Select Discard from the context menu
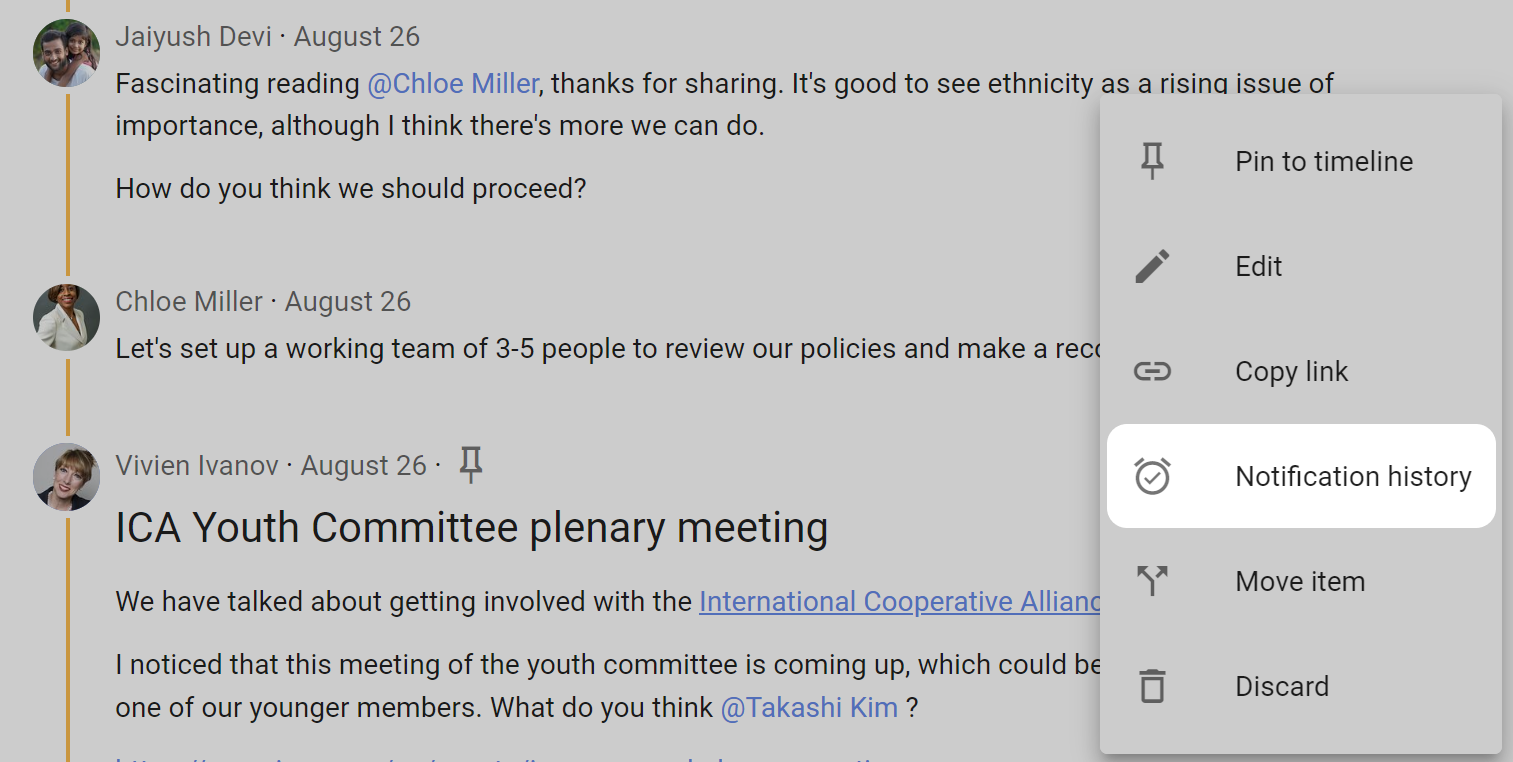This screenshot has height=762, width=1513. coord(1281,687)
